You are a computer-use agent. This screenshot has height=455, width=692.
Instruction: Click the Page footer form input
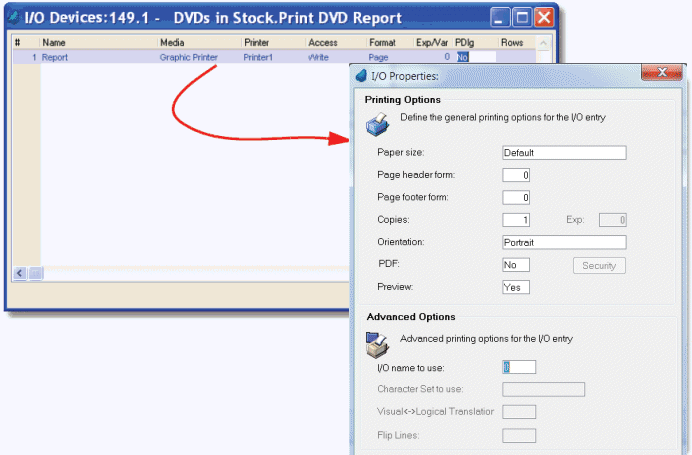coord(516,197)
